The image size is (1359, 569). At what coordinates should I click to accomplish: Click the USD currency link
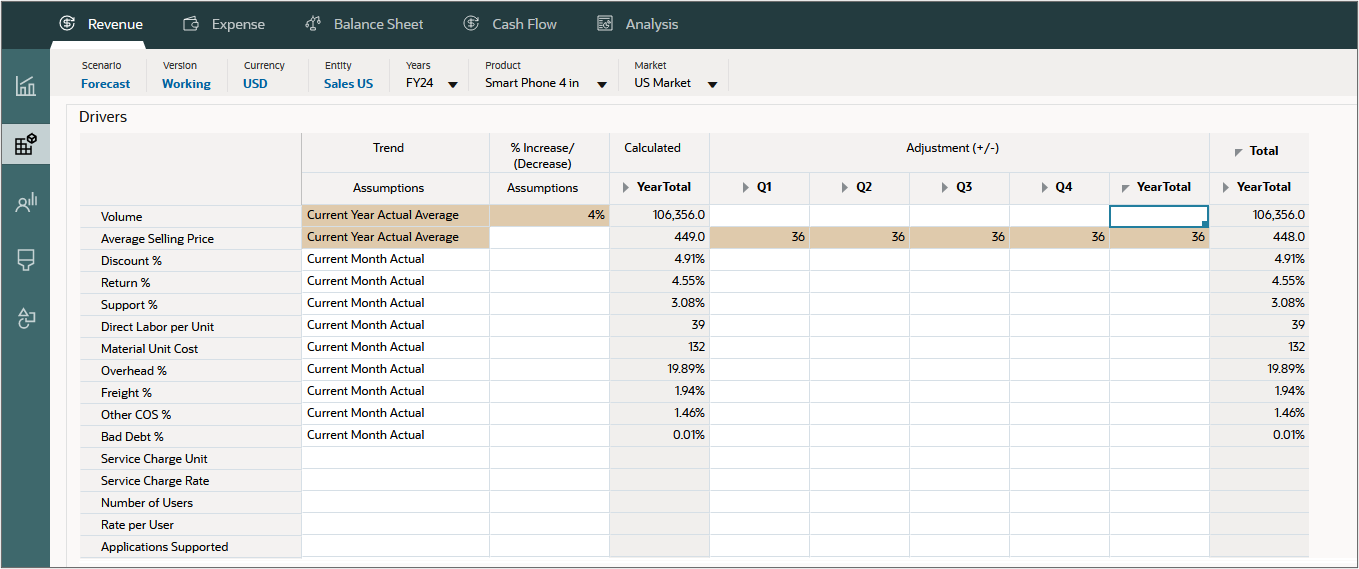pyautogui.click(x=255, y=84)
